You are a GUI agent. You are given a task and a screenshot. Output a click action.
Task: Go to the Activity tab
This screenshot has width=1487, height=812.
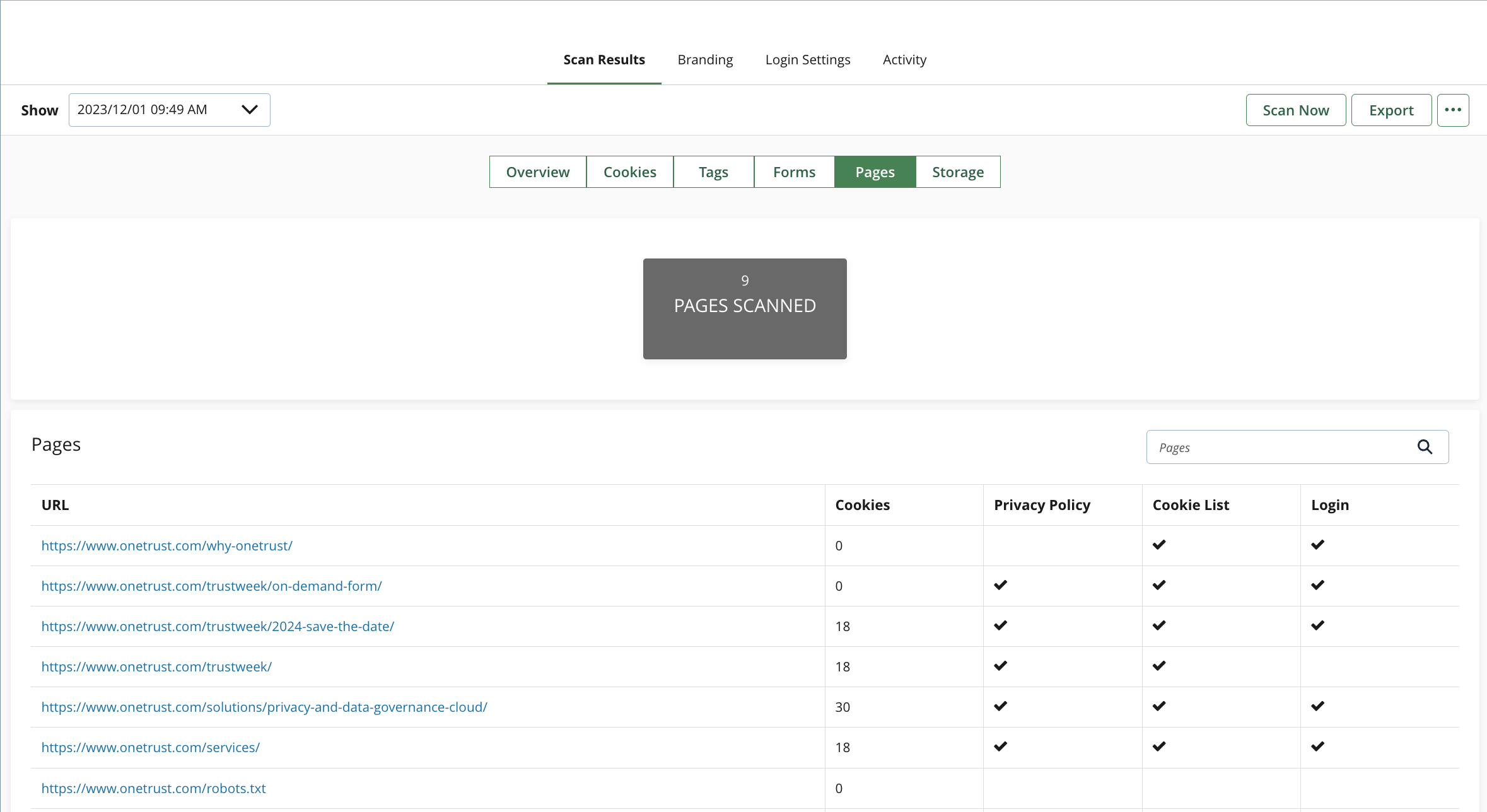(904, 60)
